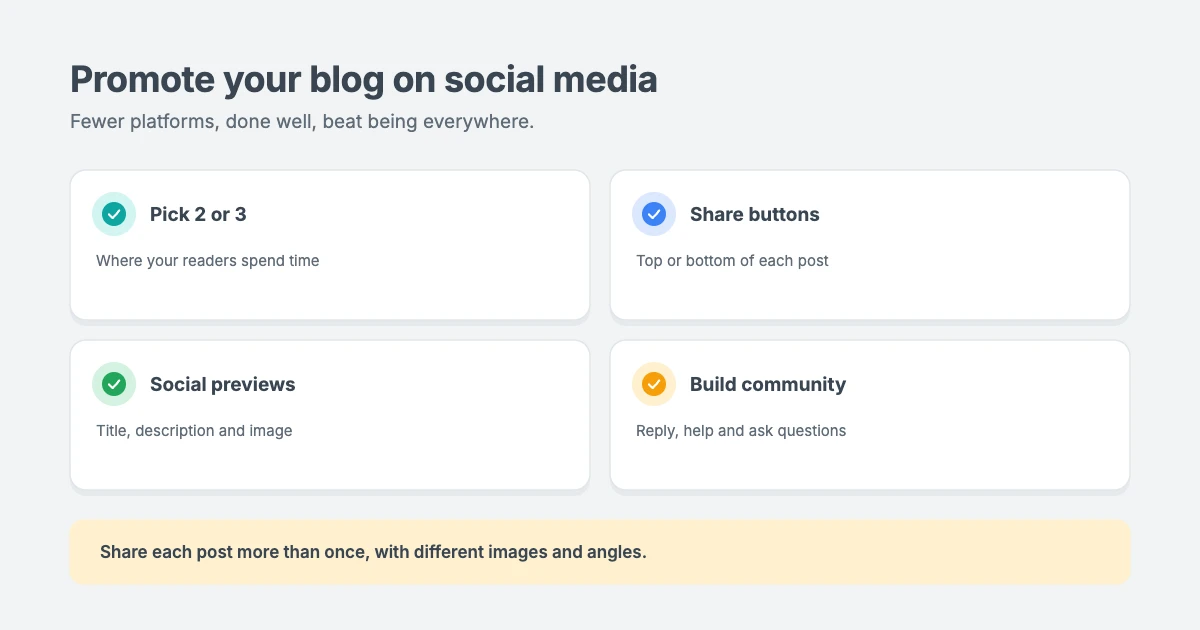Click the orange check icon beside Build community
1200x630 pixels.
654,384
